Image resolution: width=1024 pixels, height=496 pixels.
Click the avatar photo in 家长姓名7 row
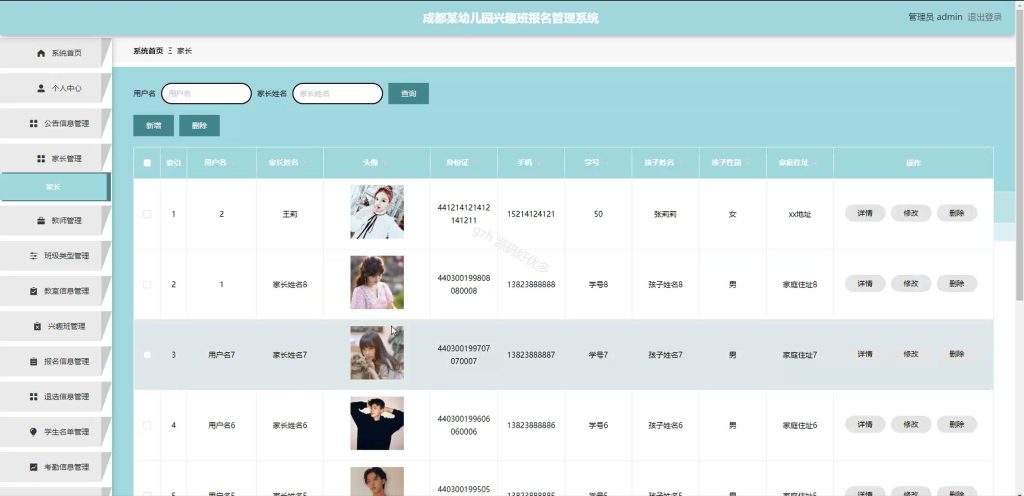click(377, 353)
